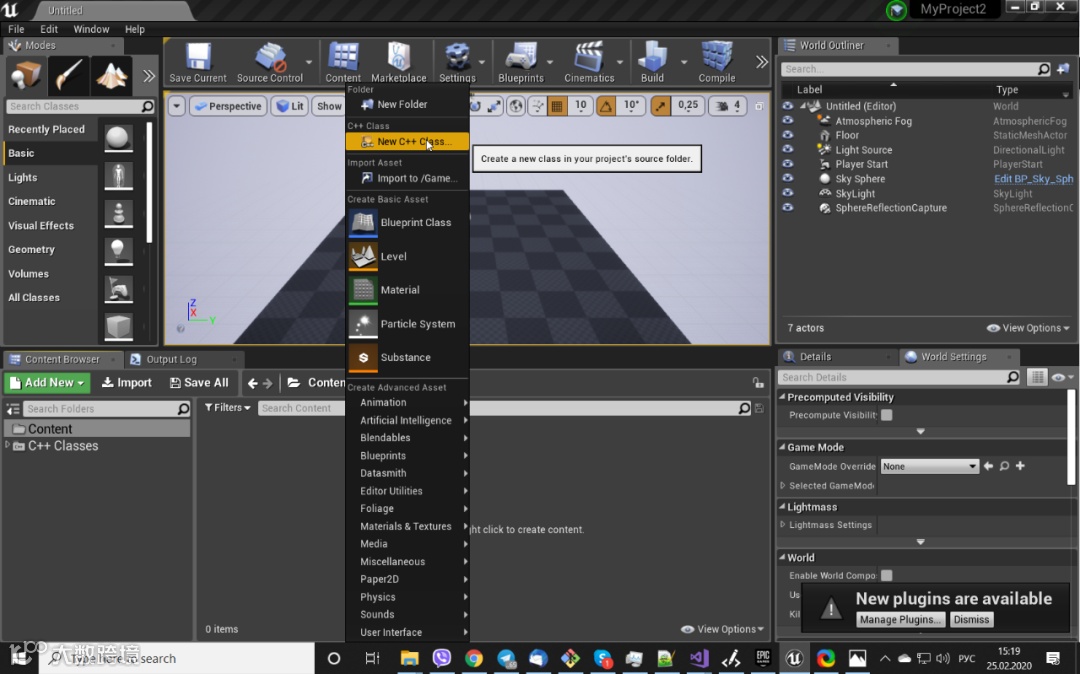Choose the Material asset icon
Image resolution: width=1080 pixels, height=674 pixels.
tap(363, 291)
